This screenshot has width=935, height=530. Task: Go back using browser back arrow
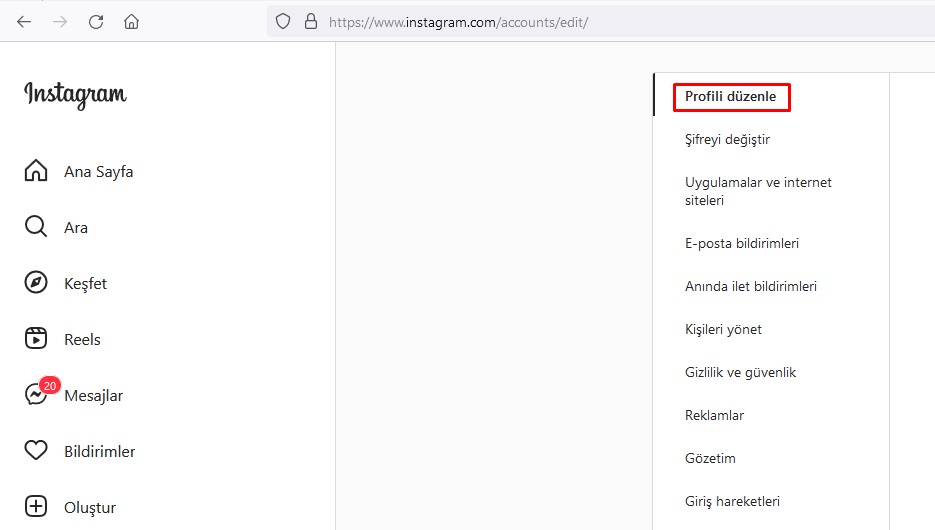(24, 21)
